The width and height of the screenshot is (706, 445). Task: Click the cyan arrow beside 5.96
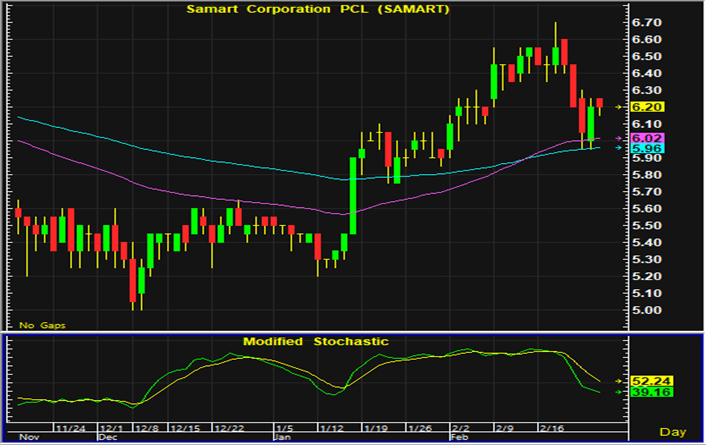(619, 148)
